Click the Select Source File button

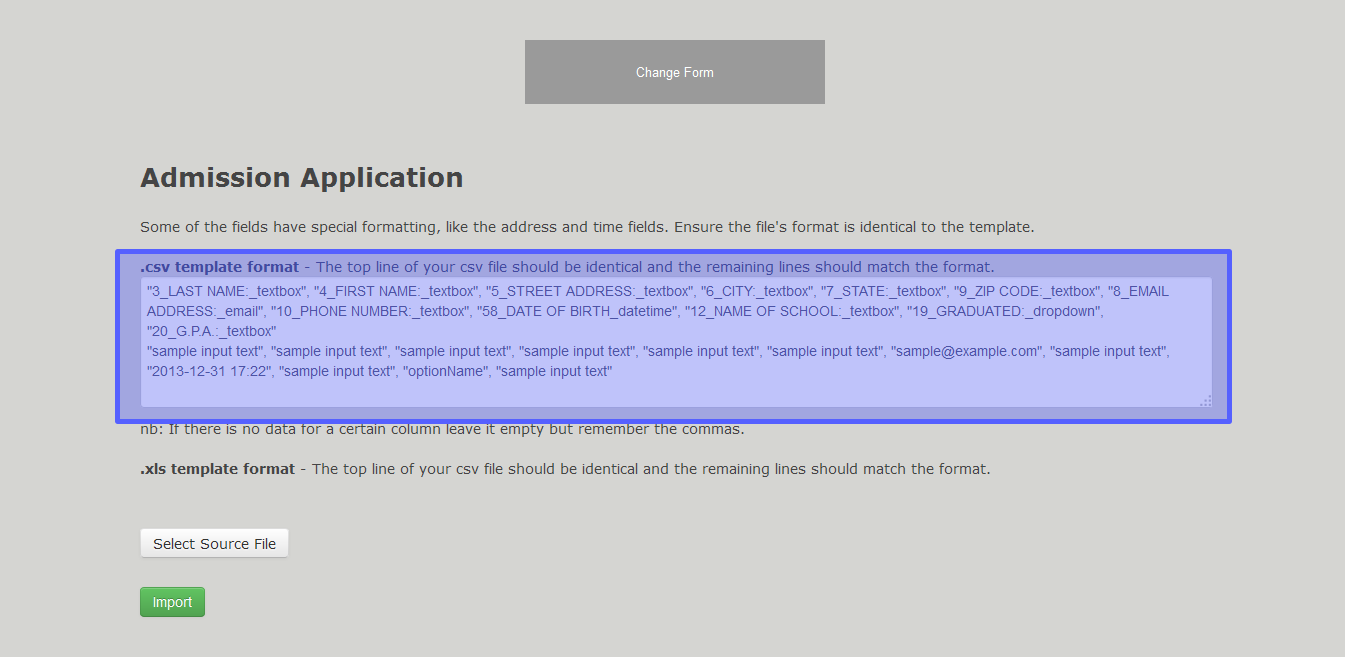[x=214, y=544]
